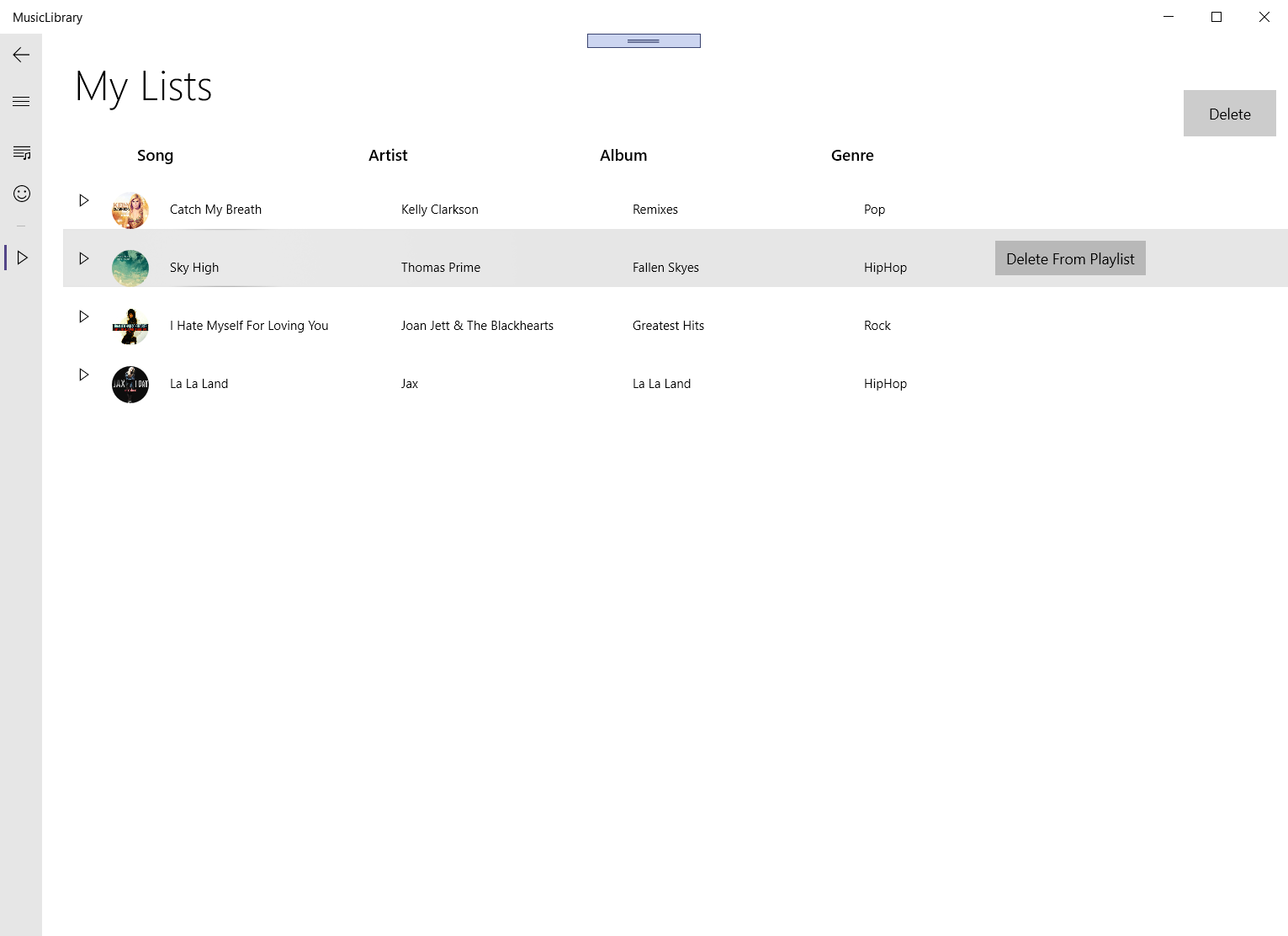Viewport: 1288px width, 936px height.
Task: Open the hamburger navigation menu
Action: pos(20,100)
